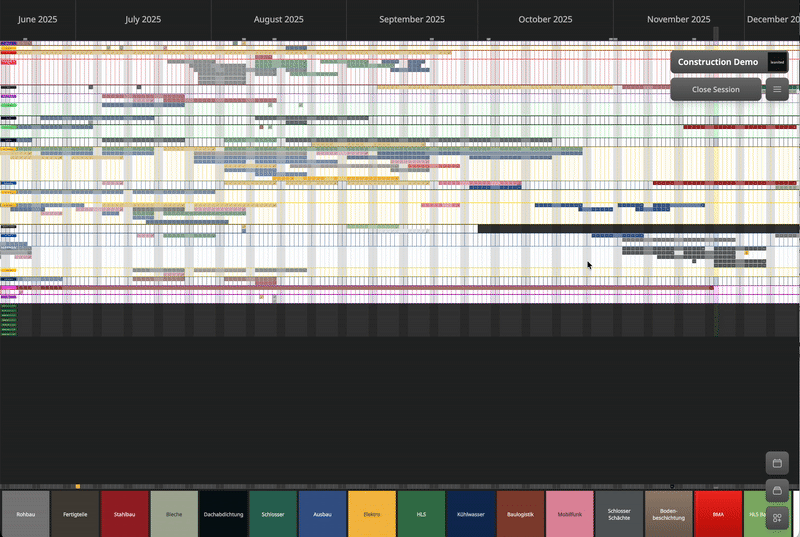This screenshot has width=800, height=537.
Task: Click the logo thumbnail next to Construction Demo
Action: (x=777, y=62)
